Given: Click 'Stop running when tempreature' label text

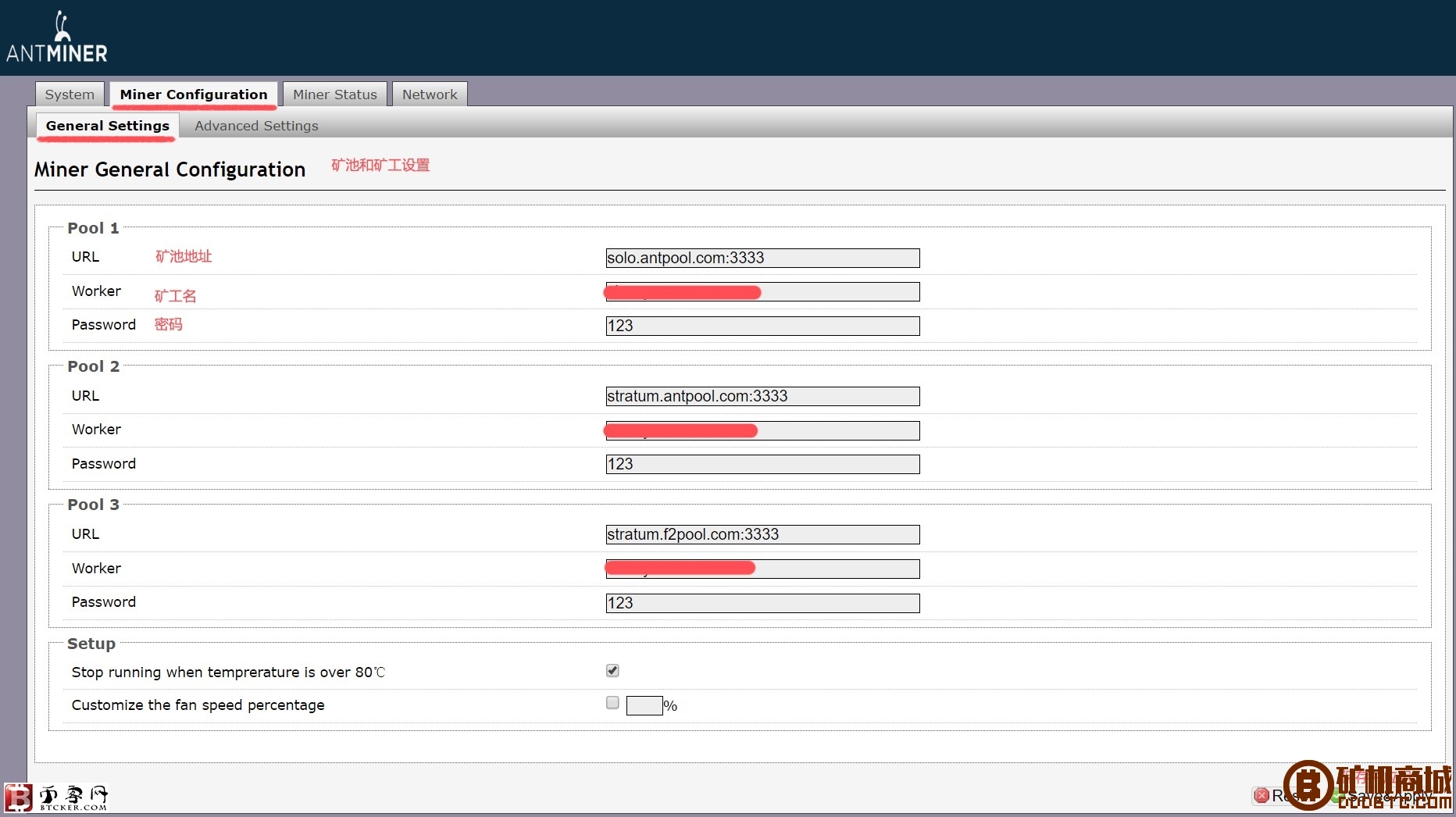Looking at the screenshot, I should [x=228, y=673].
